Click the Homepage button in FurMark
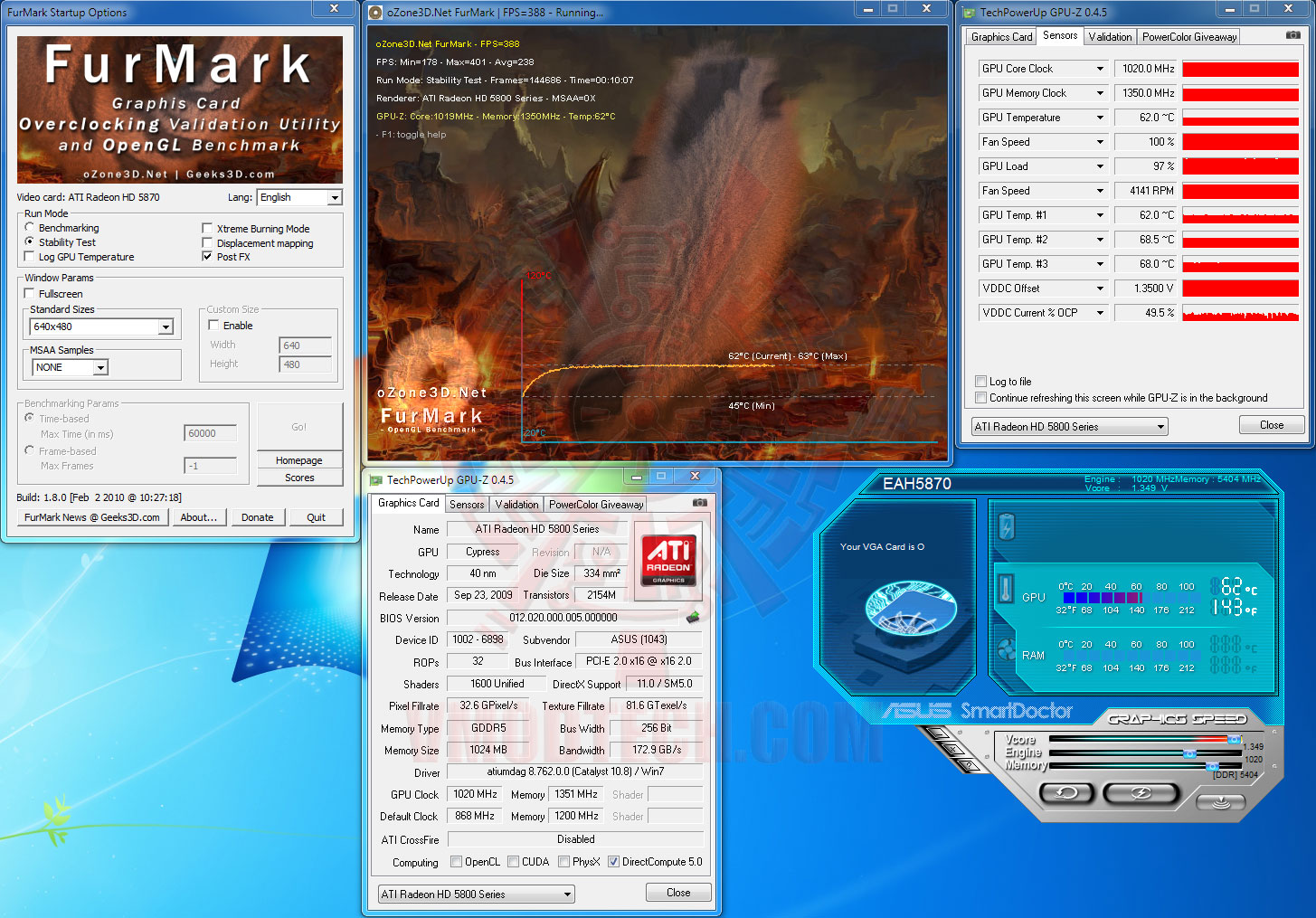The image size is (1316, 918). 299,460
